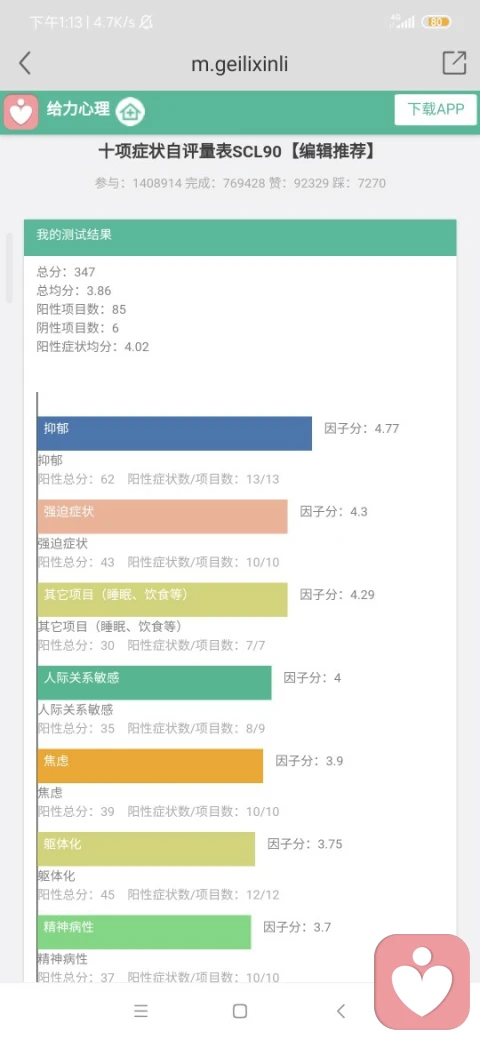480x1040 pixels.
Task: Tap the Android home square button
Action: 240,1011
